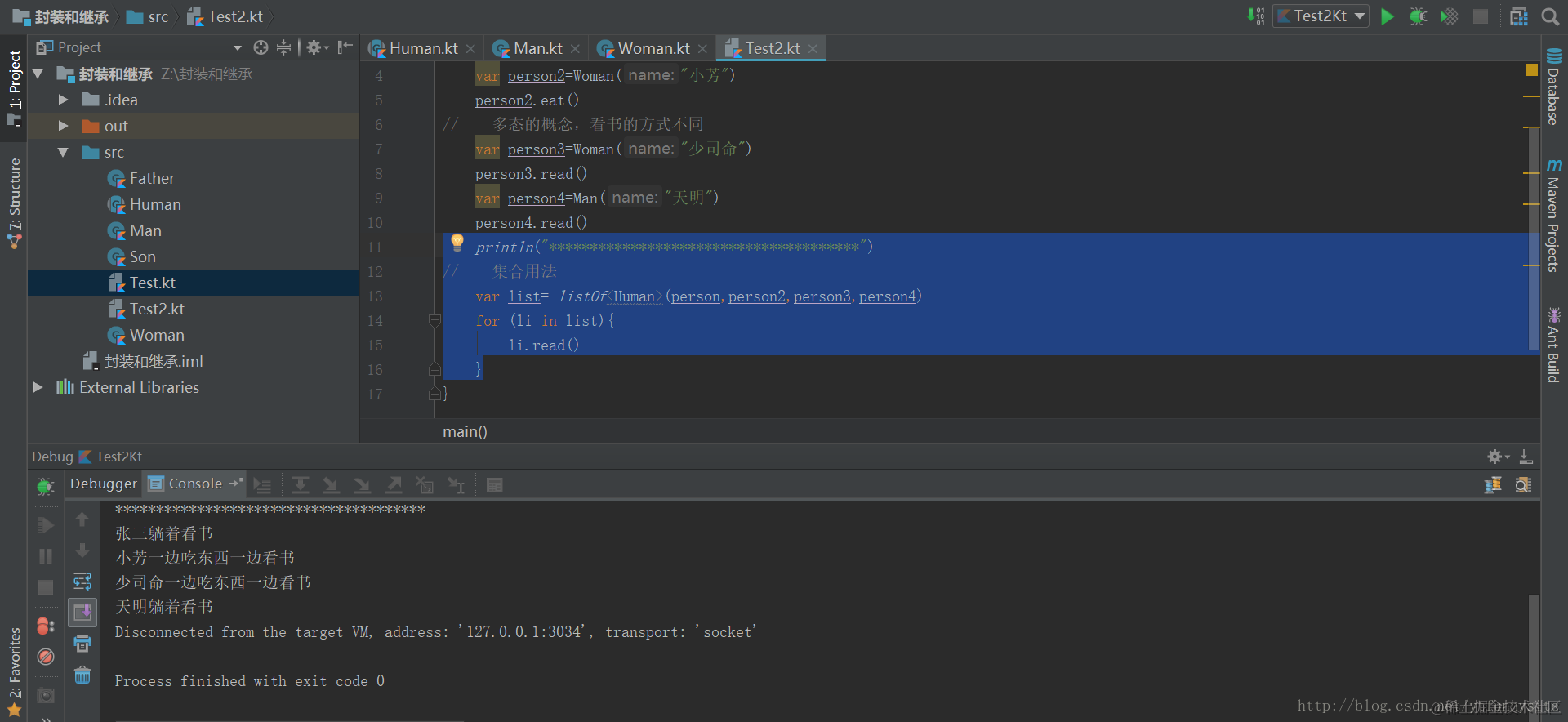Switch to the Woman.kt editor tab
Viewport: 1568px width, 722px height.
pyautogui.click(x=653, y=48)
